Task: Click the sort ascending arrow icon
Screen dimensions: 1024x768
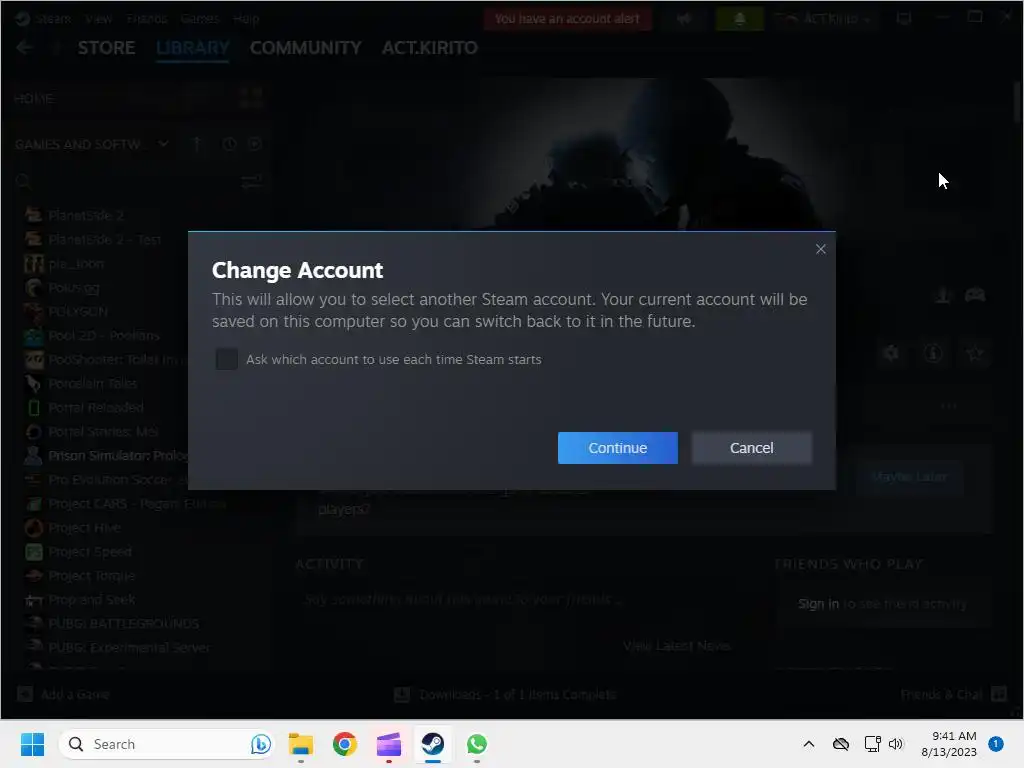Action: [x=197, y=144]
